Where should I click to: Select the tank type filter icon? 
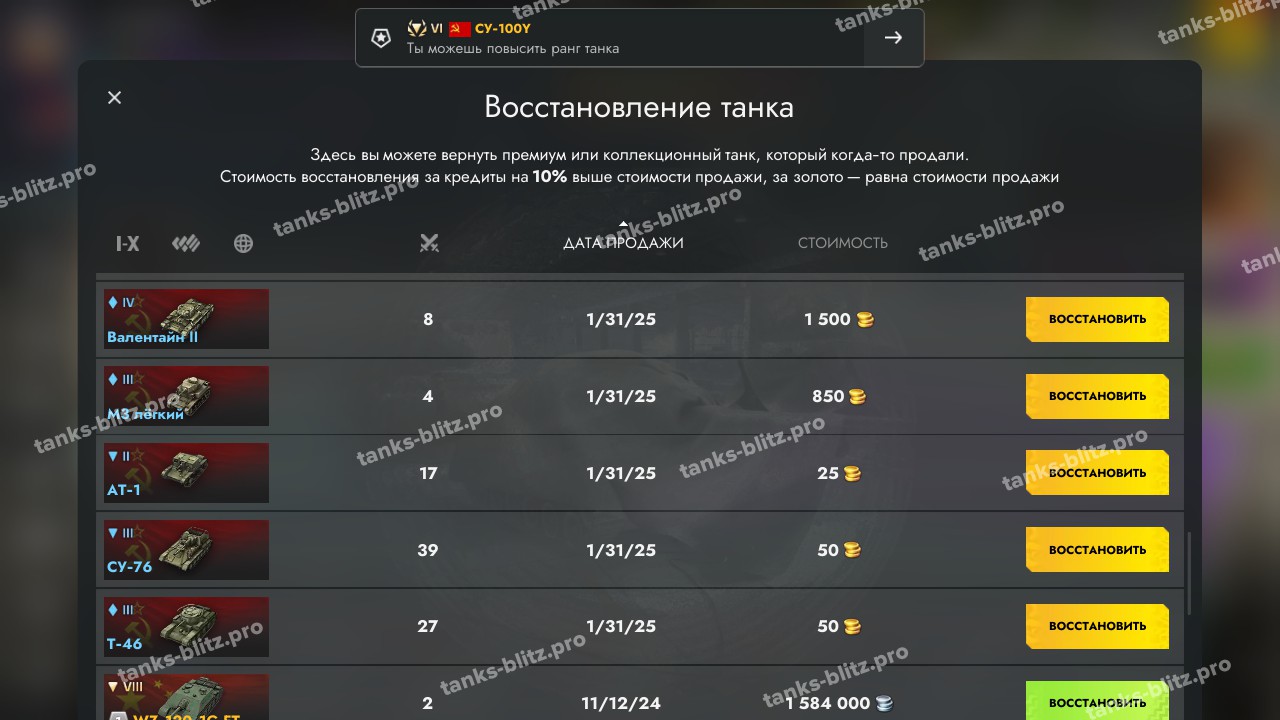pos(186,243)
